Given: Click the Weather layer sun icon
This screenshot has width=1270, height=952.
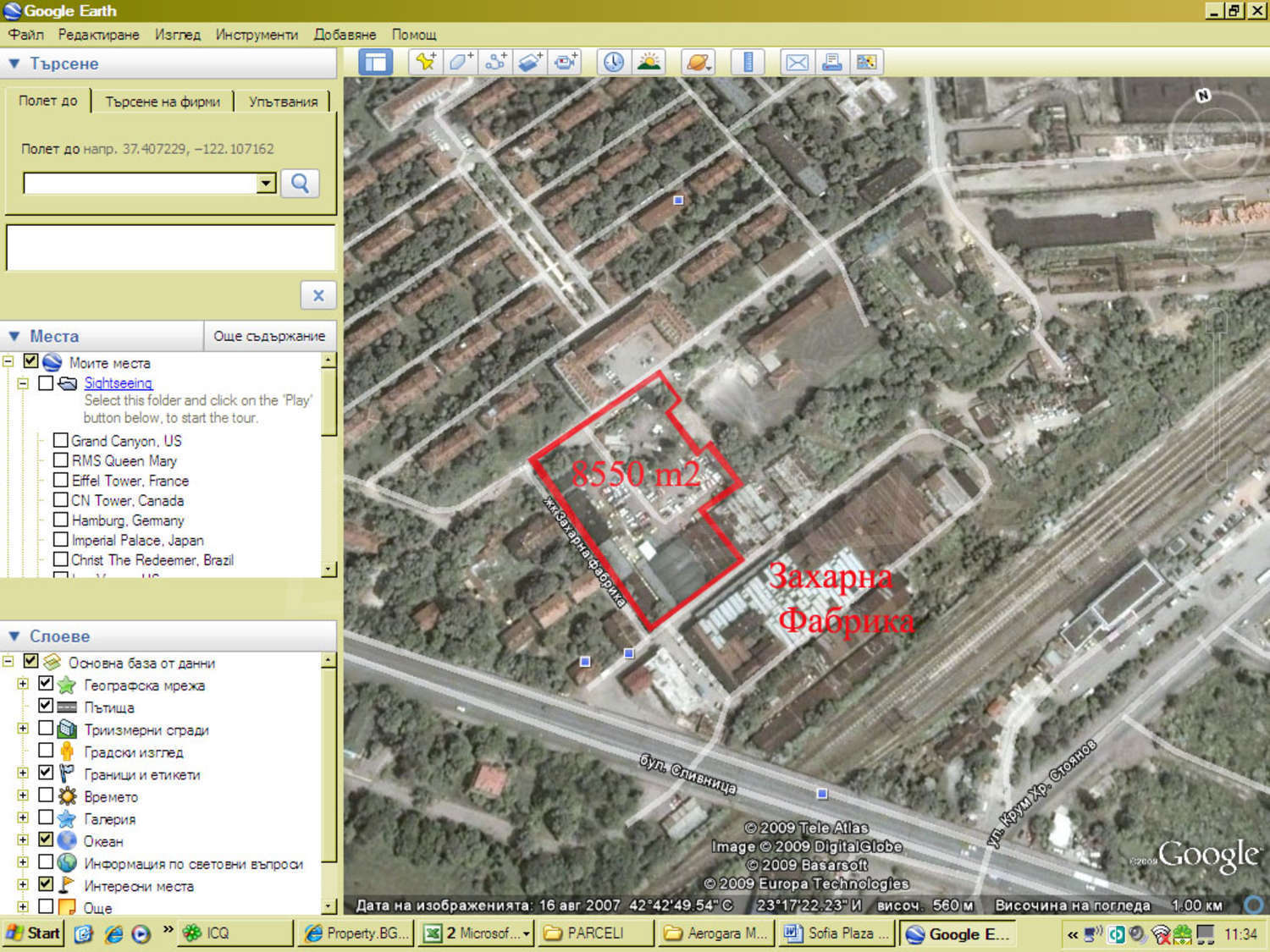Looking at the screenshot, I should (x=67, y=796).
